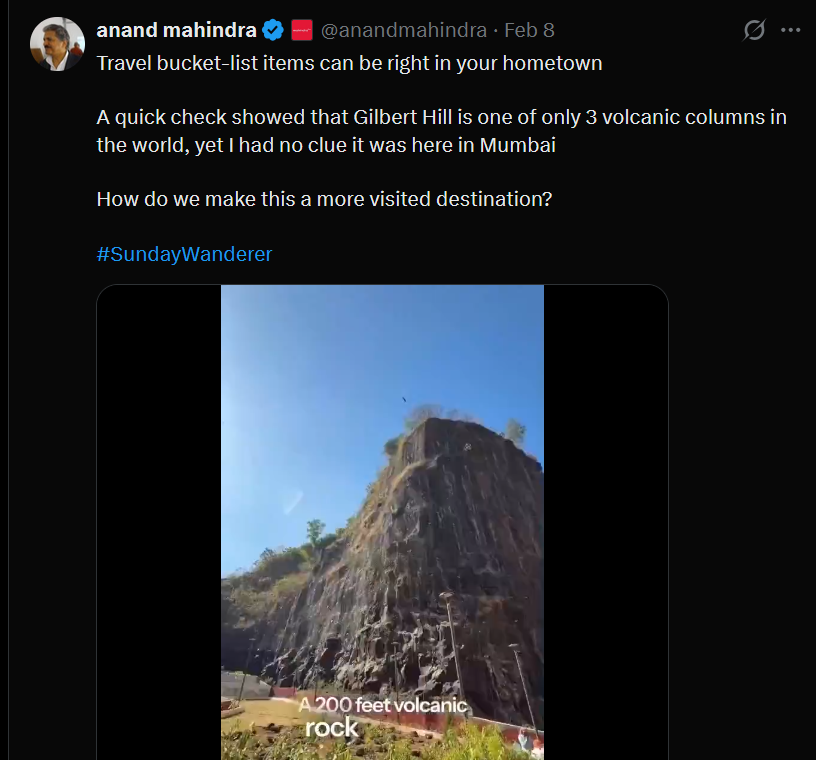Image resolution: width=816 pixels, height=760 pixels.
Task: Click the "A 200 feet volcanic rock" caption
Action: pyautogui.click(x=383, y=716)
